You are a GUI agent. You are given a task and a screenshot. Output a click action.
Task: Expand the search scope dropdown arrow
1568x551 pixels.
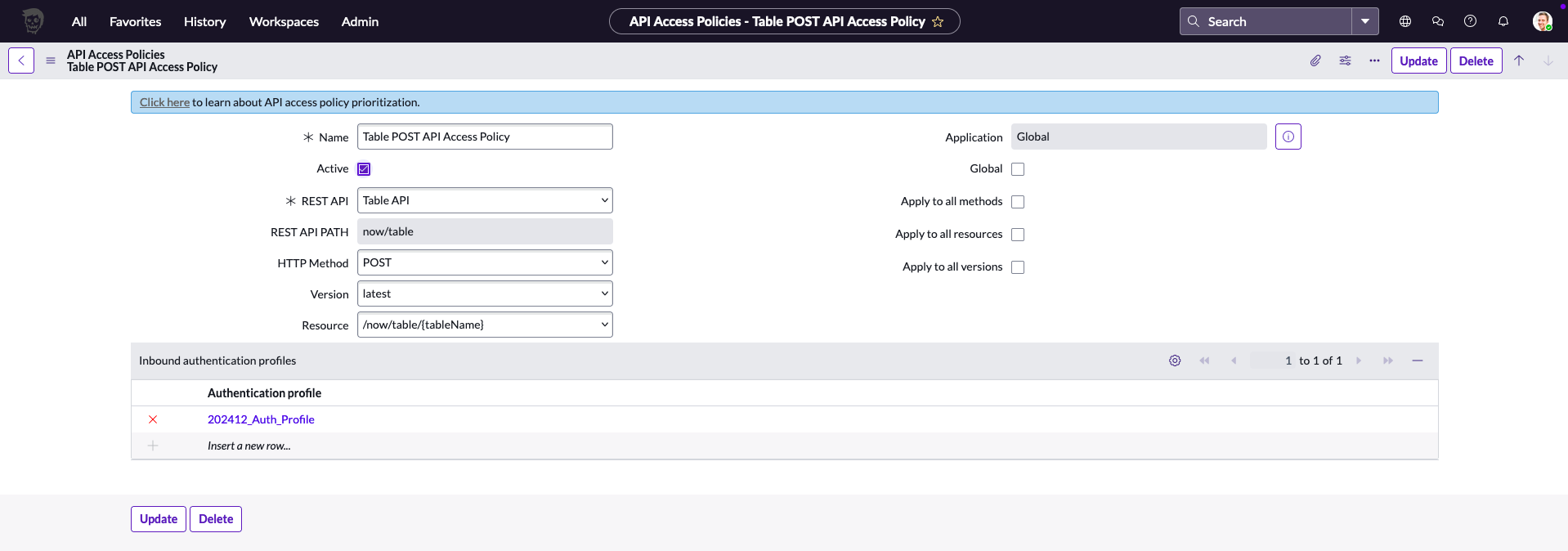[1365, 21]
